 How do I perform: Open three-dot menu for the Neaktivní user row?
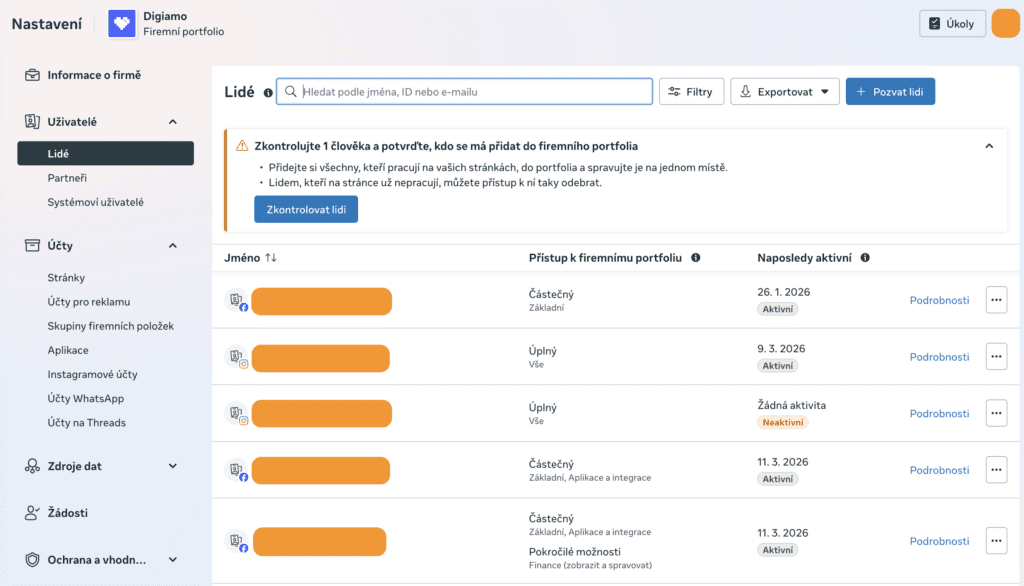(x=996, y=413)
